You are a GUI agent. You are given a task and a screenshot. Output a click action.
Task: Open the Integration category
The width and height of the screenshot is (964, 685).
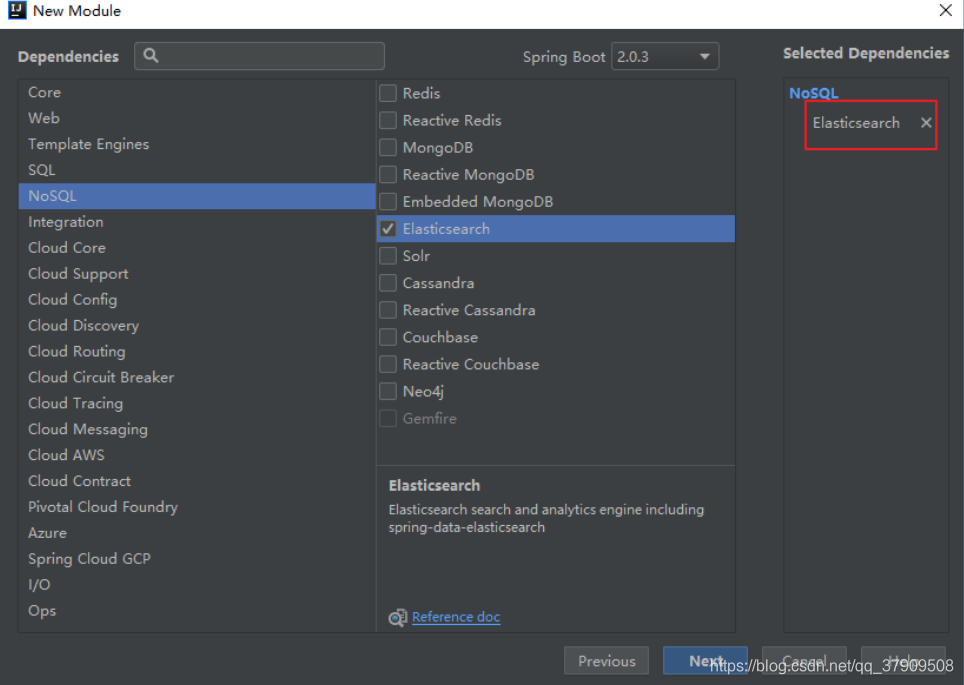point(197,222)
